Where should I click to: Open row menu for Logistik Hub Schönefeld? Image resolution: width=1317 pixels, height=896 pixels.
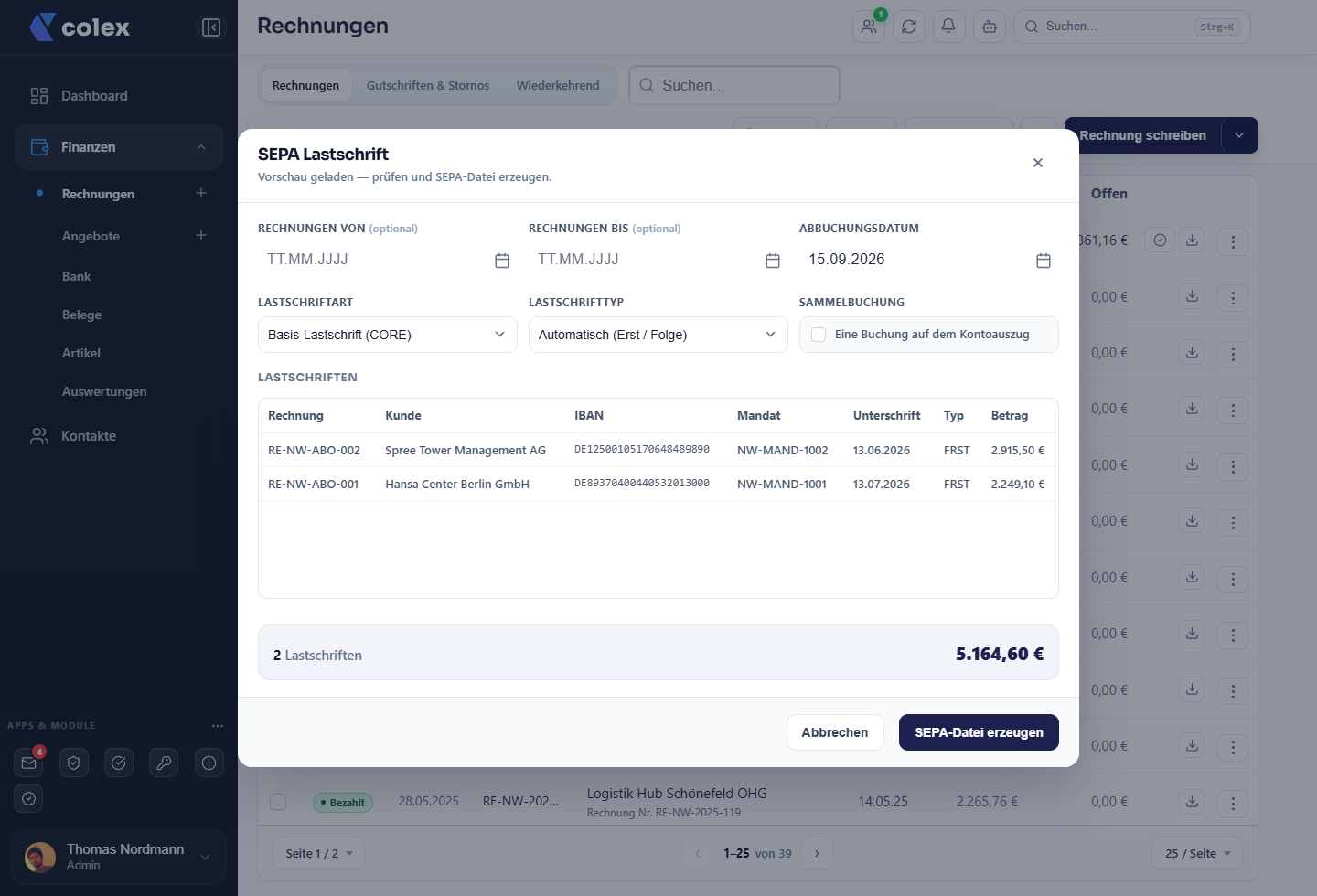click(x=1233, y=804)
